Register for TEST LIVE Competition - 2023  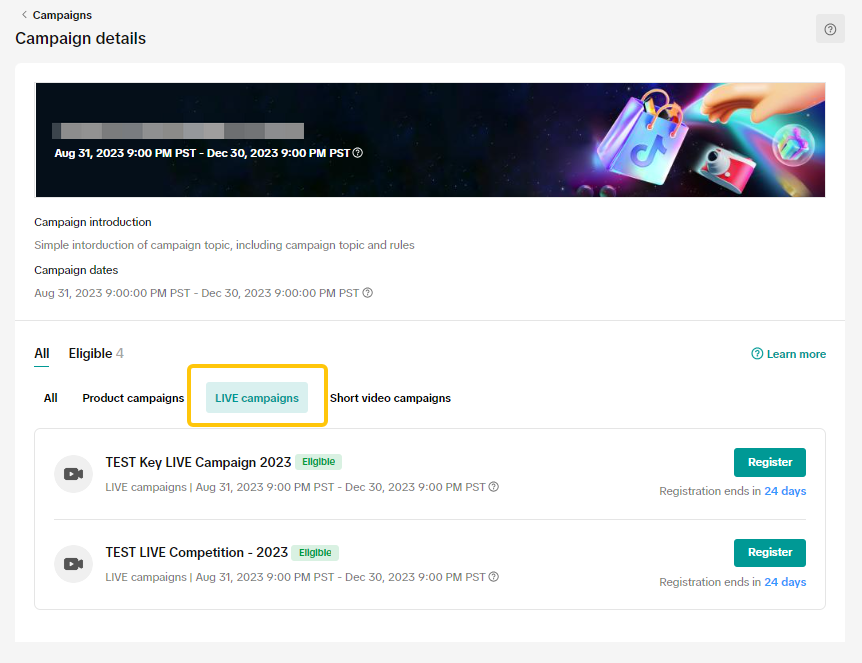pos(770,552)
